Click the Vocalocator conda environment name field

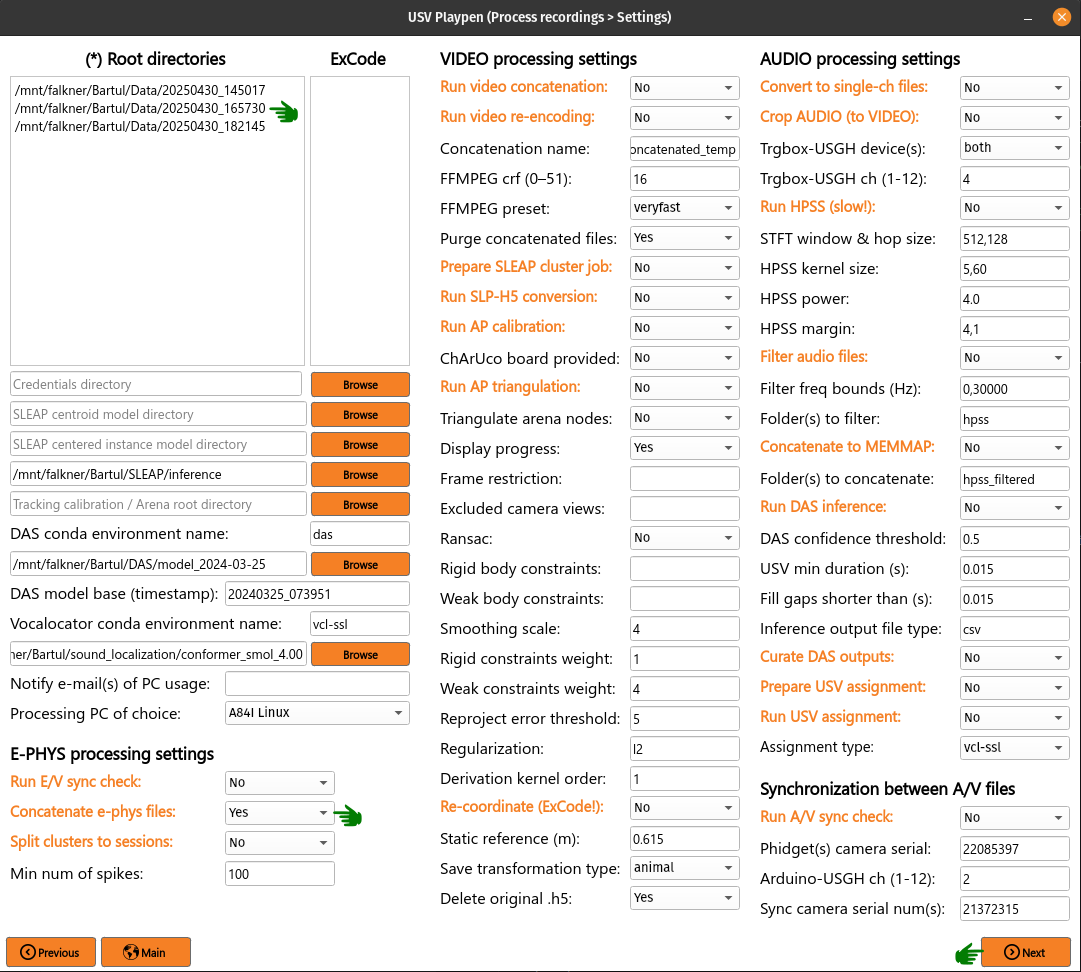point(360,624)
